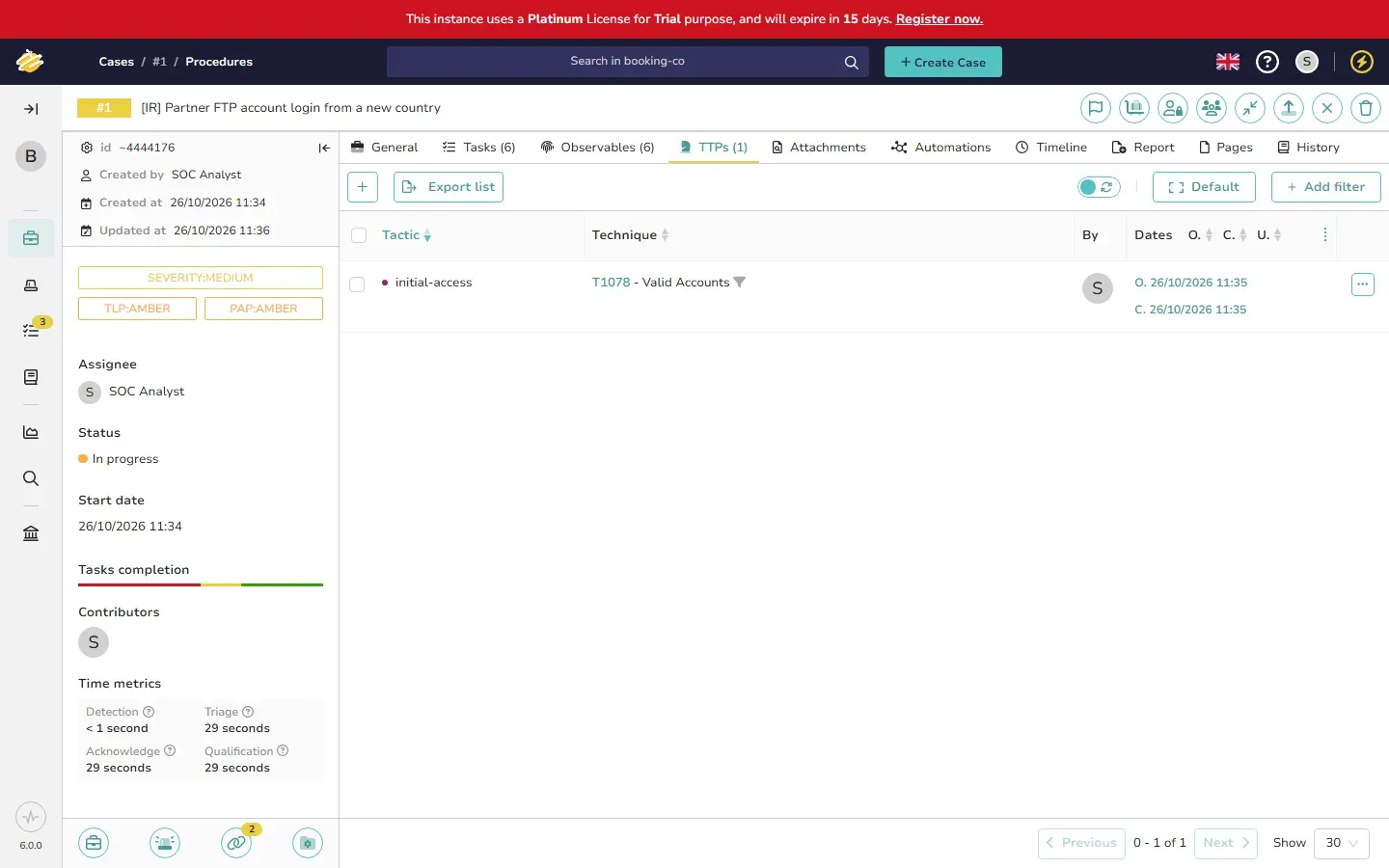Open the Register now link
The image size is (1389, 868).
tap(940, 19)
